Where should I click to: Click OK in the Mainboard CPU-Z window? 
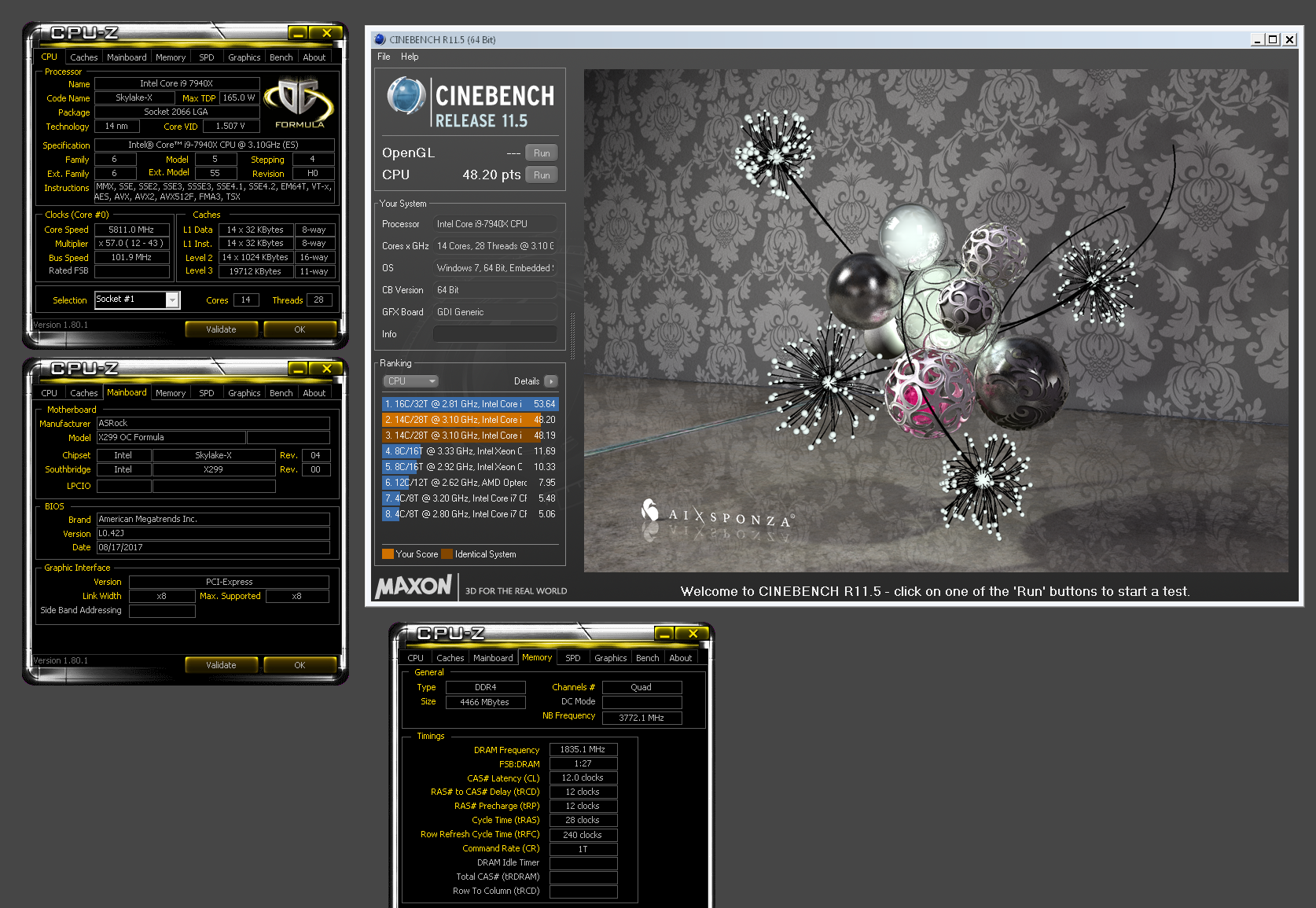tap(300, 665)
